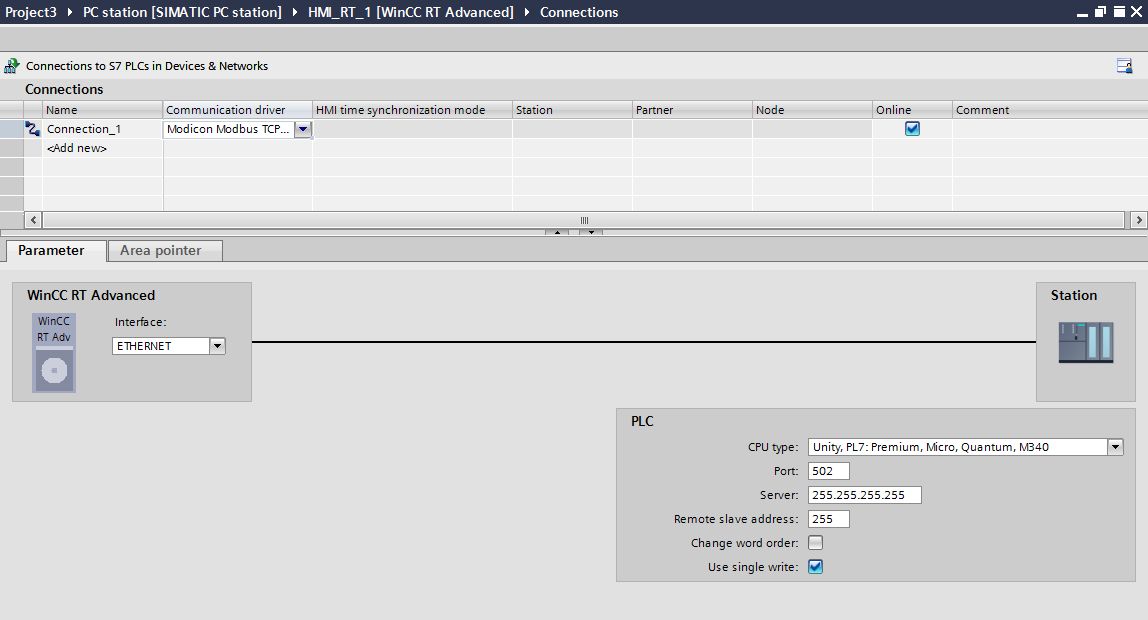Click the Server IP address field

pos(864,495)
